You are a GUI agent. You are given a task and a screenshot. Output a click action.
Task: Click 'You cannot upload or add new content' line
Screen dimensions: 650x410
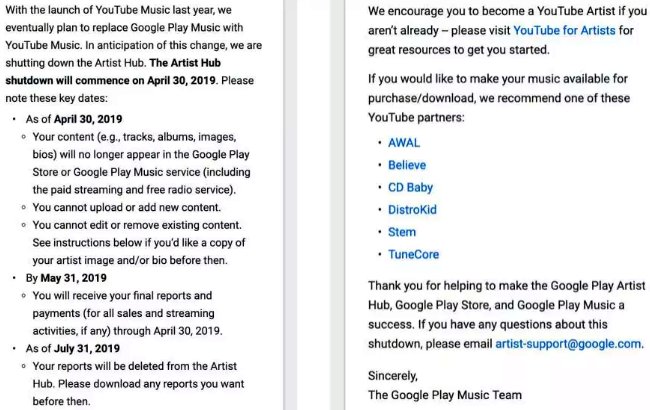tap(126, 207)
